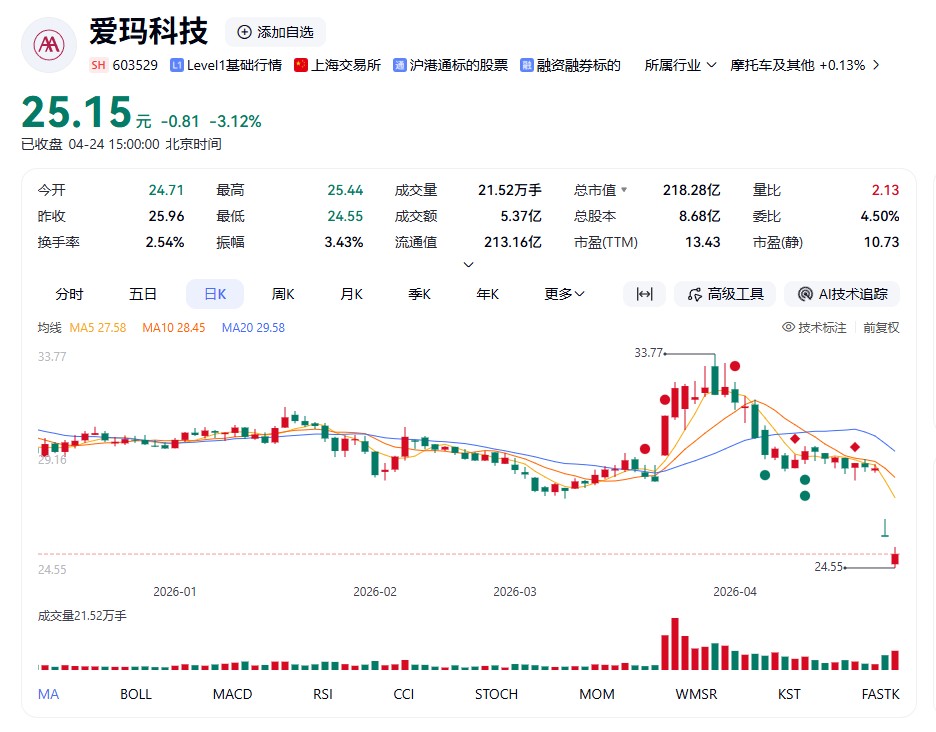Select the MACD indicator
Screen dimensions: 936x732
click(232, 694)
